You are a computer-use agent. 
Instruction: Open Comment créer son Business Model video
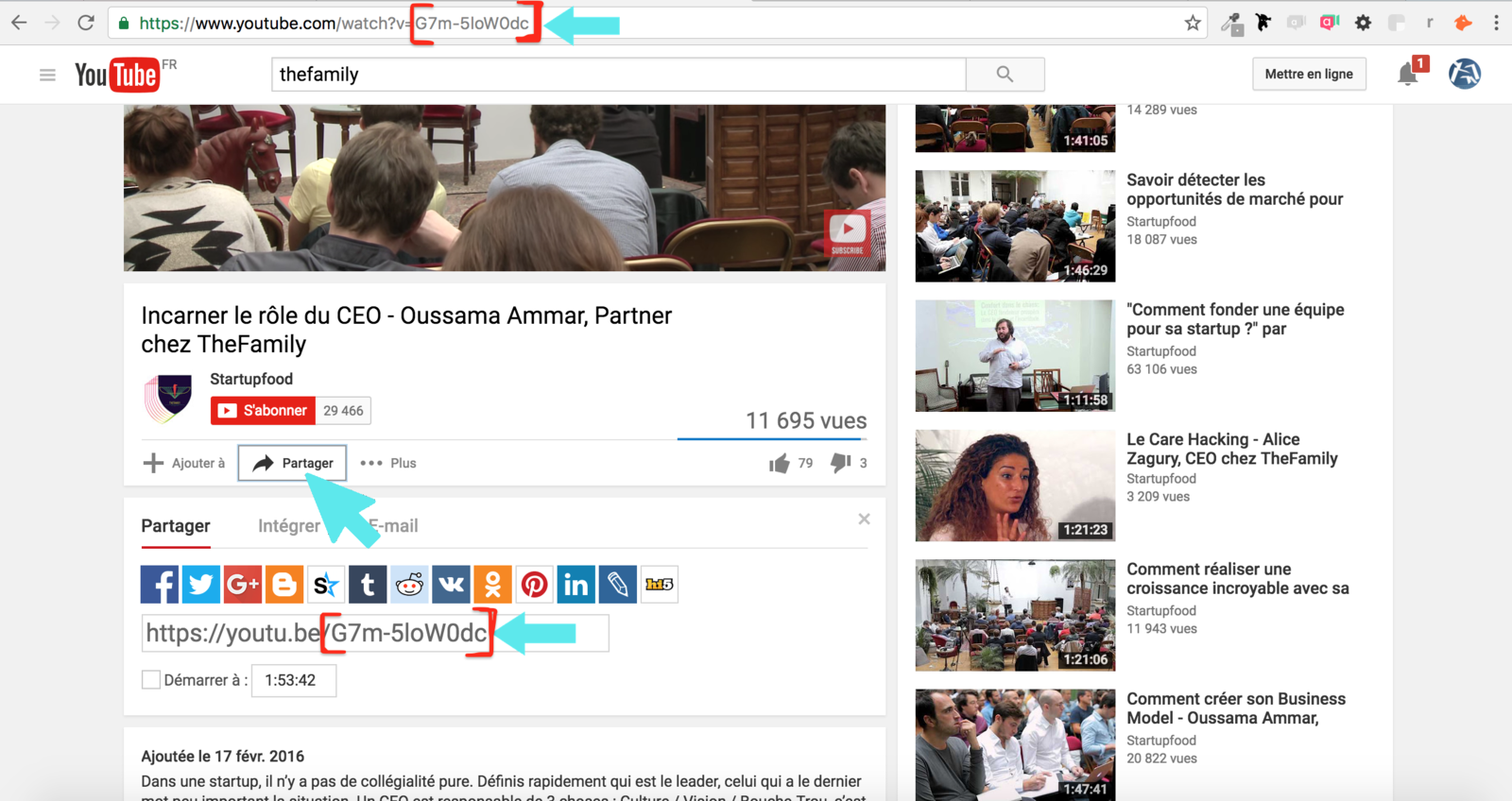[x=1235, y=708]
